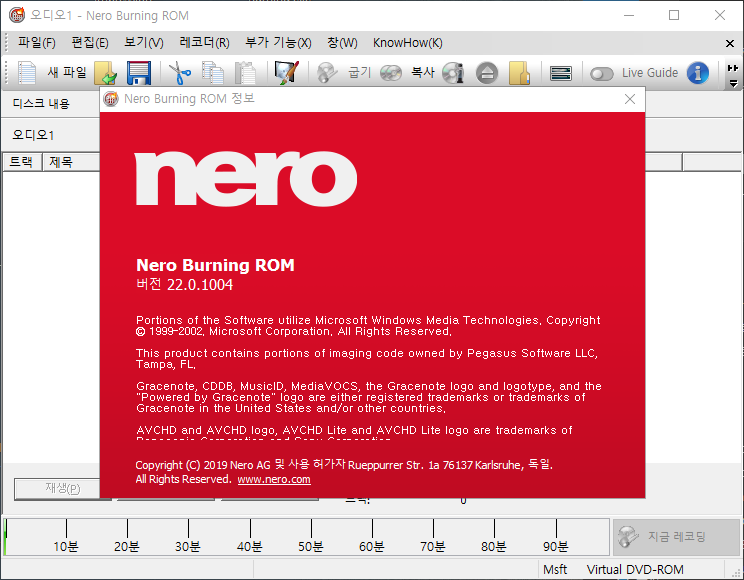Open the www.nero.com link
744x580 pixels.
274,479
